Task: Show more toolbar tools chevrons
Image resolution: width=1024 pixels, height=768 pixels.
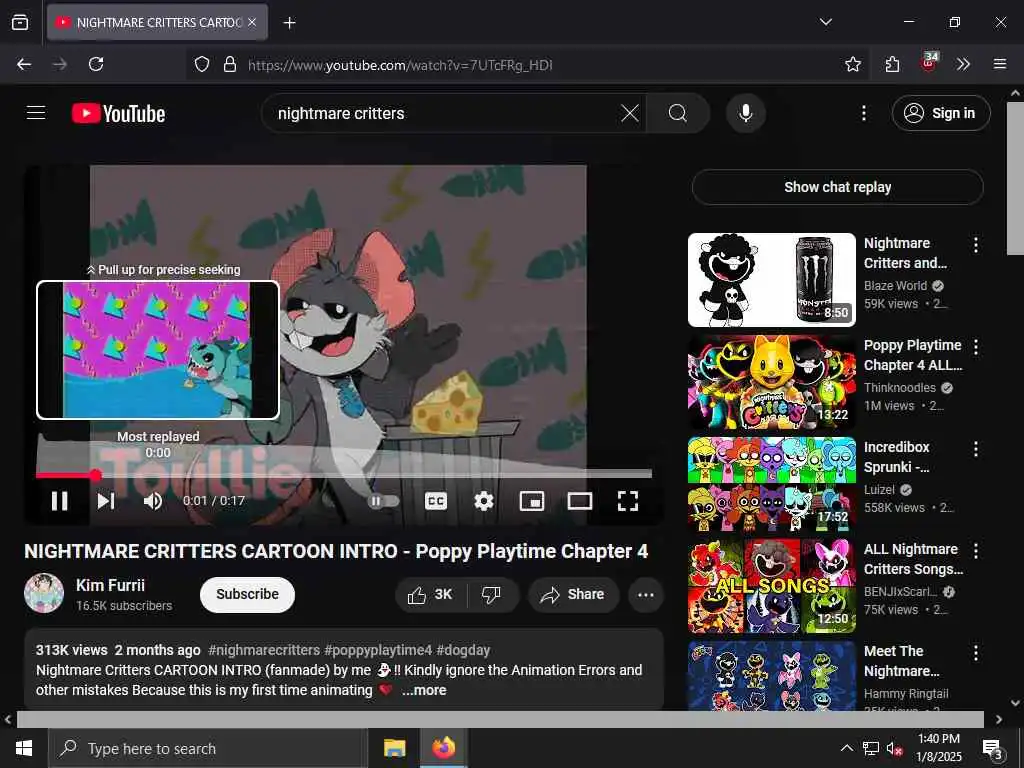Action: point(963,64)
